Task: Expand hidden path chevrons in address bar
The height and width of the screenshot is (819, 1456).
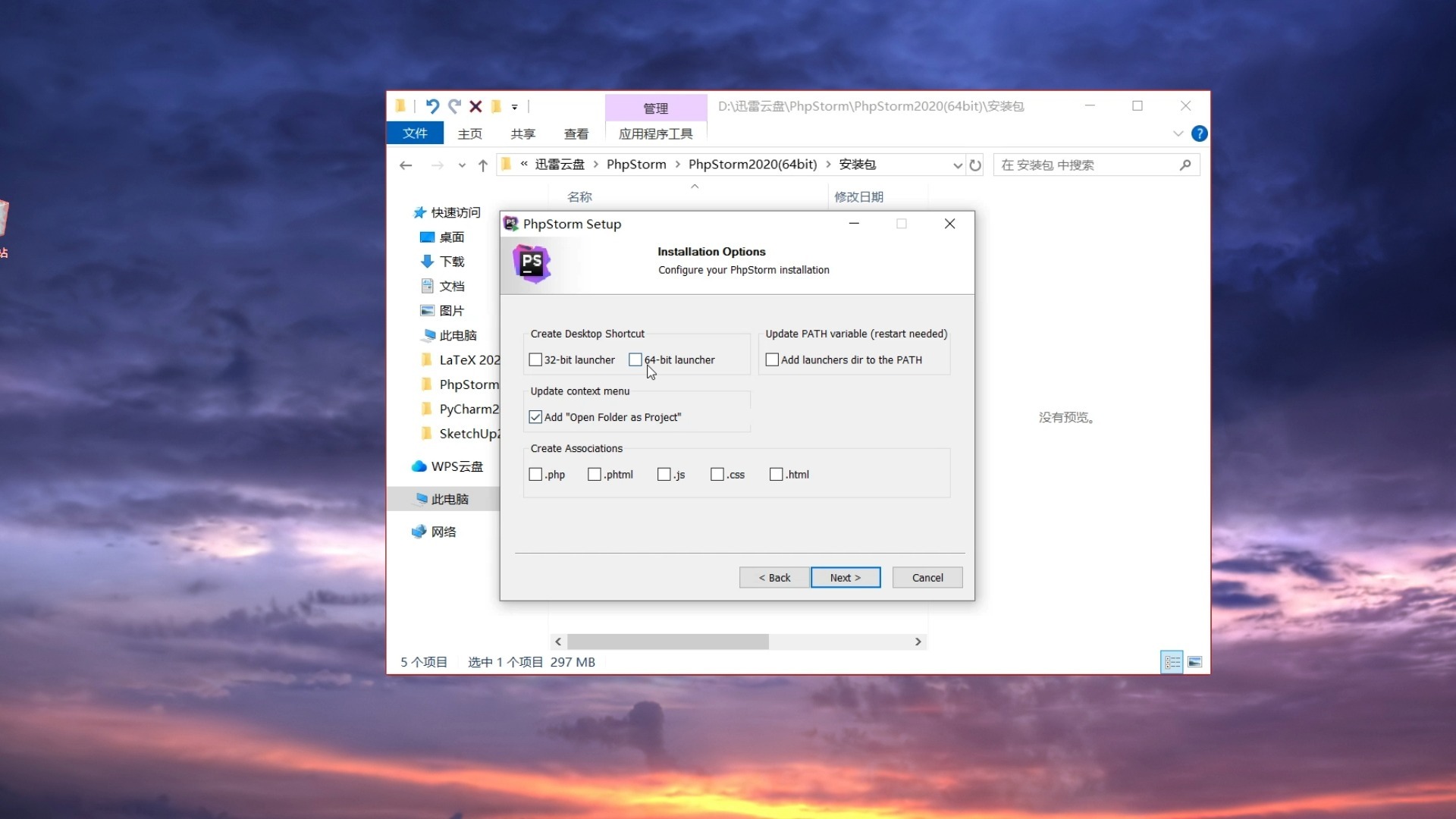Action: pyautogui.click(x=524, y=164)
